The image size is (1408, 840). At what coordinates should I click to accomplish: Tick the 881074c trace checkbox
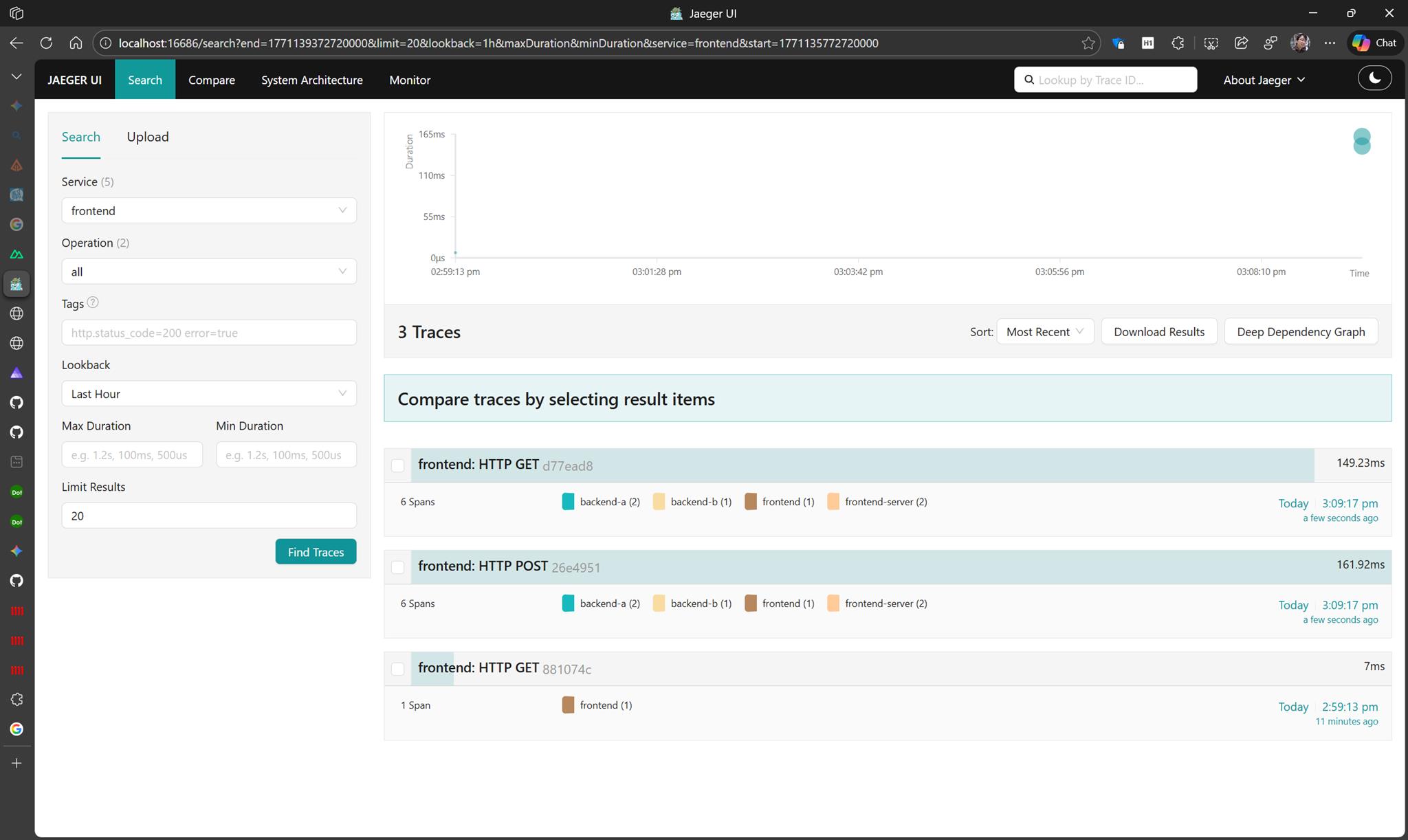397,669
